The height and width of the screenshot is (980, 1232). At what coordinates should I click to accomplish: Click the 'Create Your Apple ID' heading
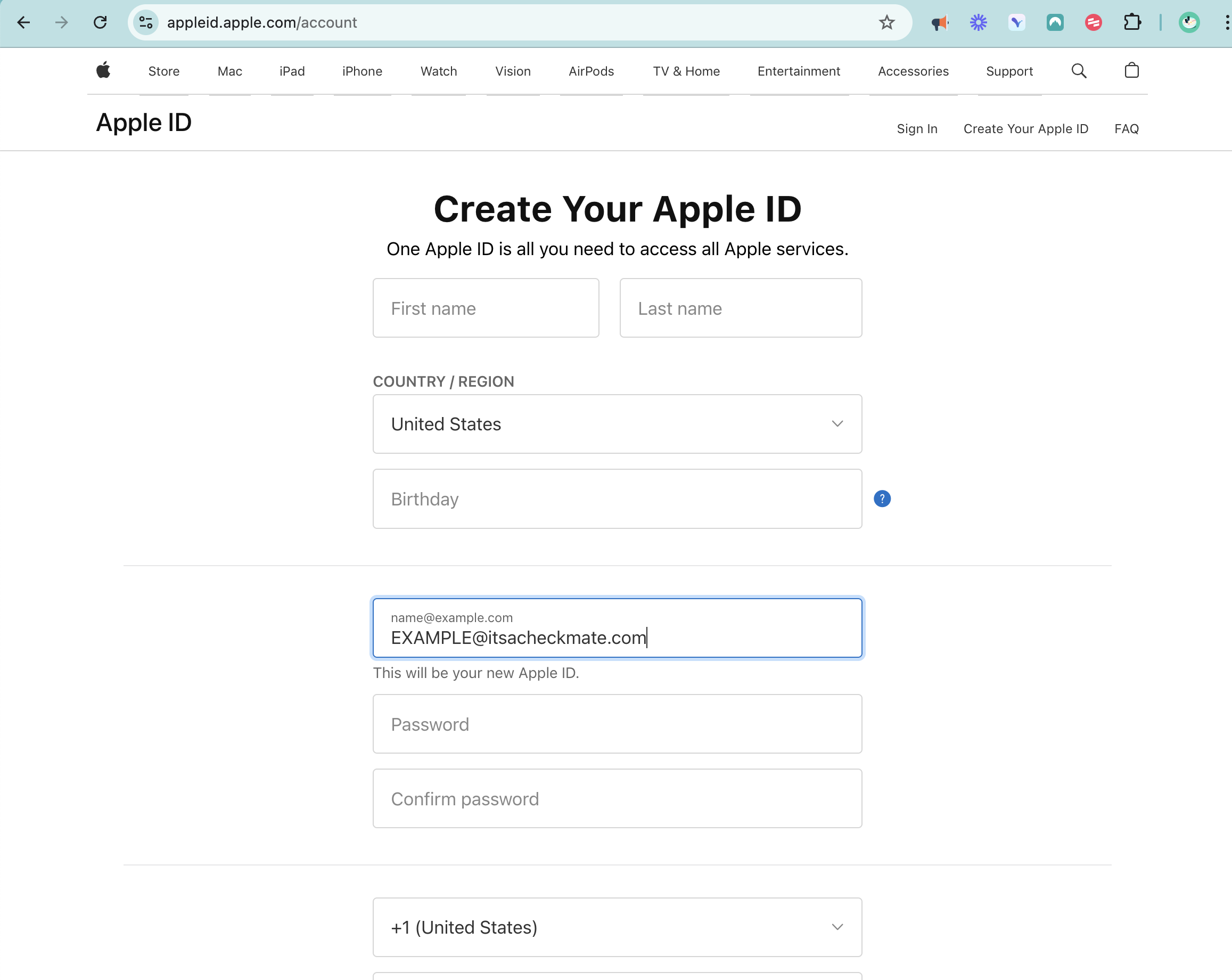[x=617, y=209]
